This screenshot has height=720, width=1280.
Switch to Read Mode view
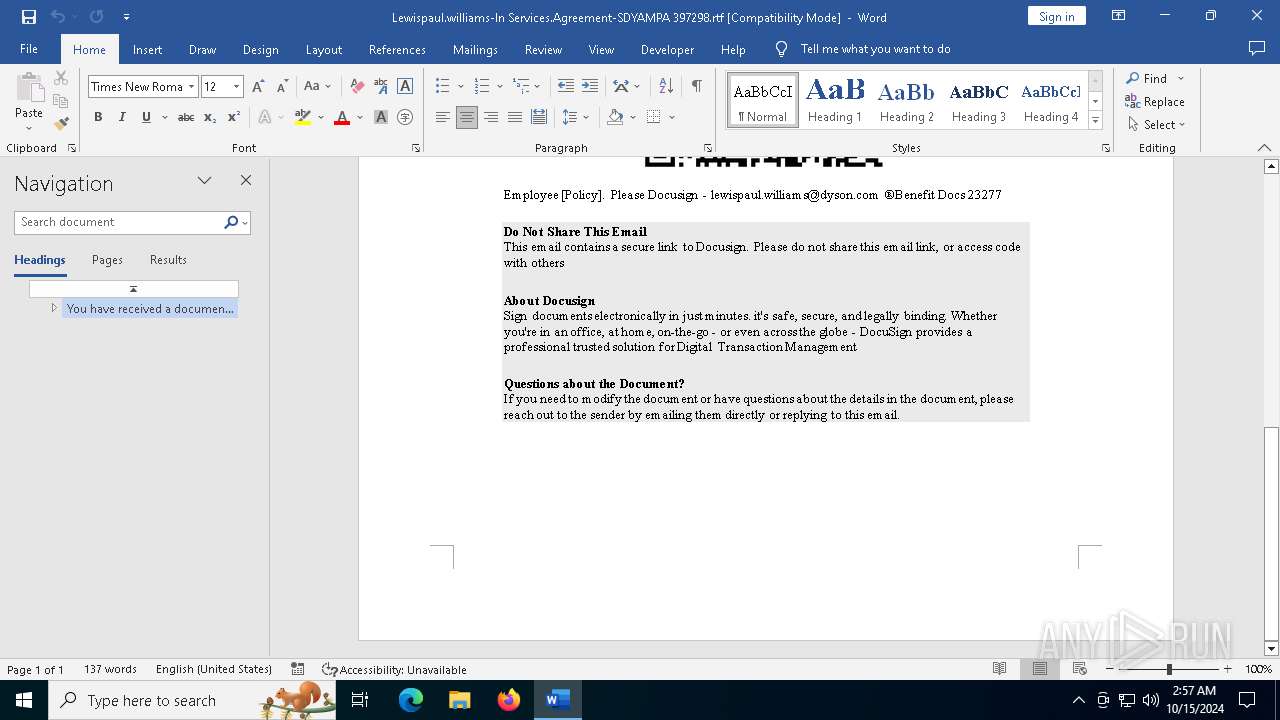pyautogui.click(x=999, y=669)
